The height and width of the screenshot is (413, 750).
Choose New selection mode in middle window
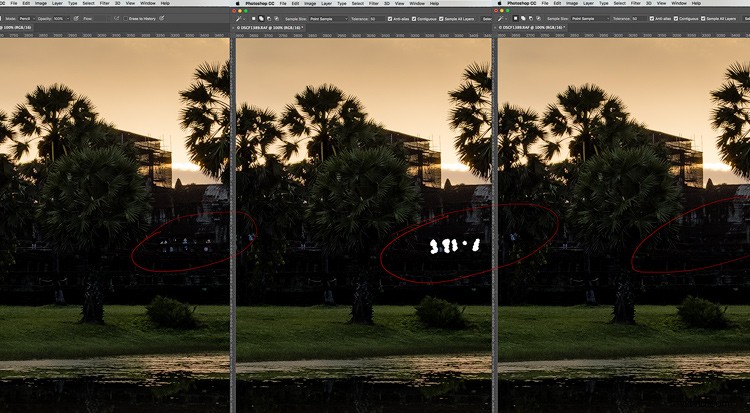[x=254, y=19]
